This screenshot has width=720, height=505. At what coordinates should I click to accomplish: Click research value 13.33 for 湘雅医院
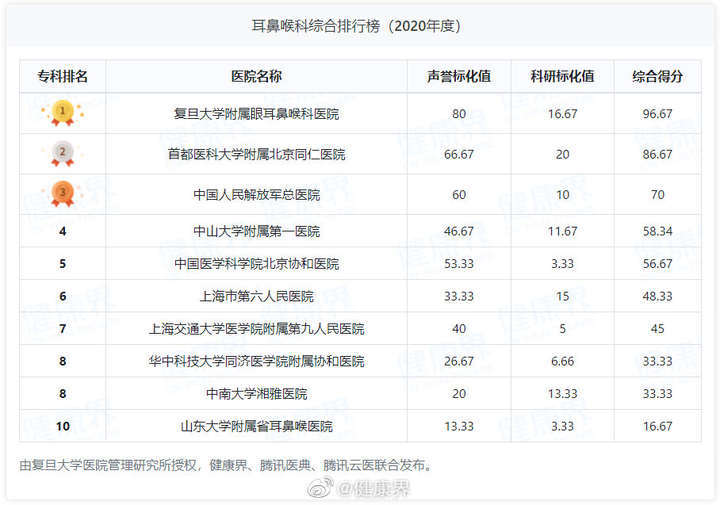click(562, 393)
